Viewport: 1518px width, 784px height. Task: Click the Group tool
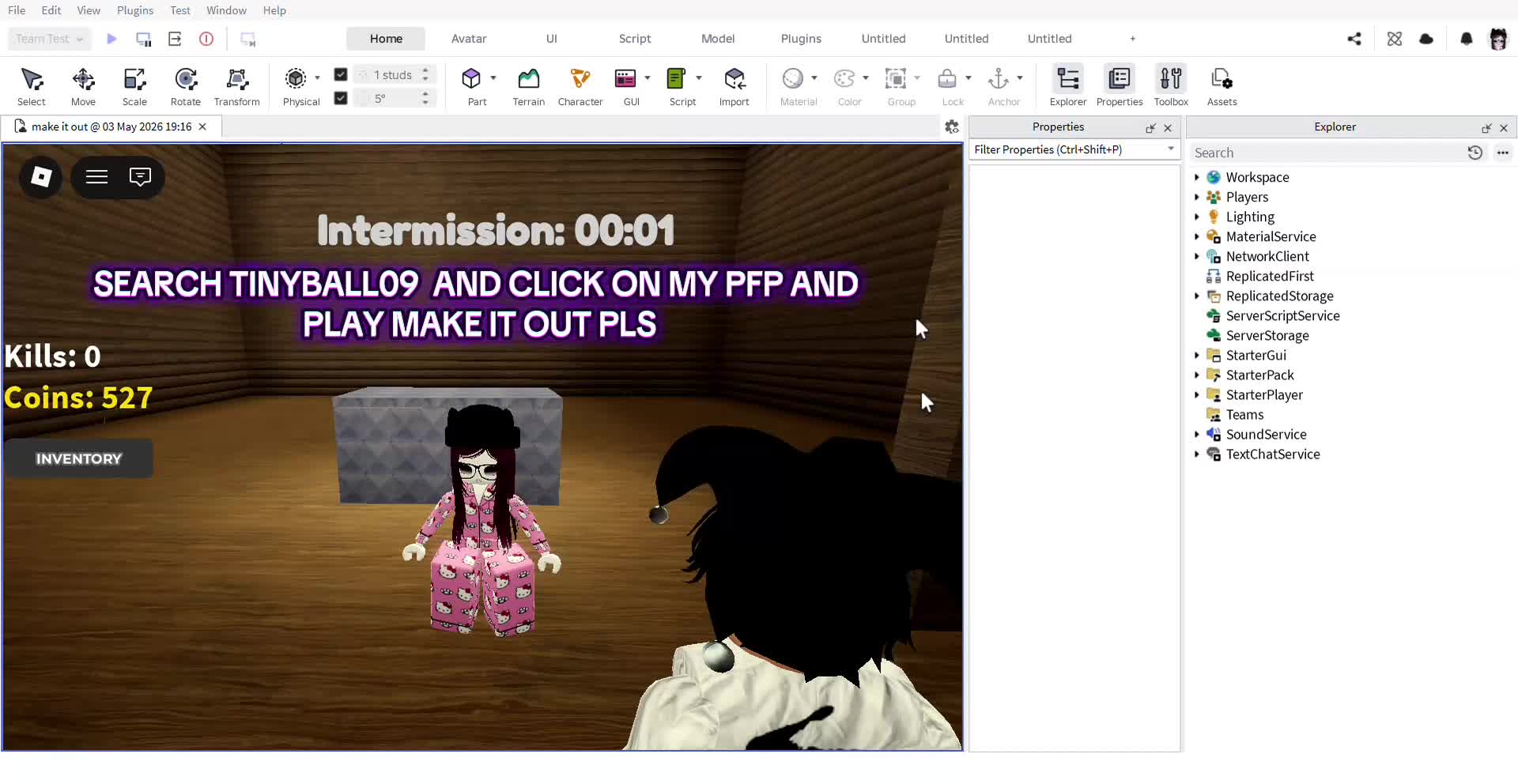tap(896, 78)
